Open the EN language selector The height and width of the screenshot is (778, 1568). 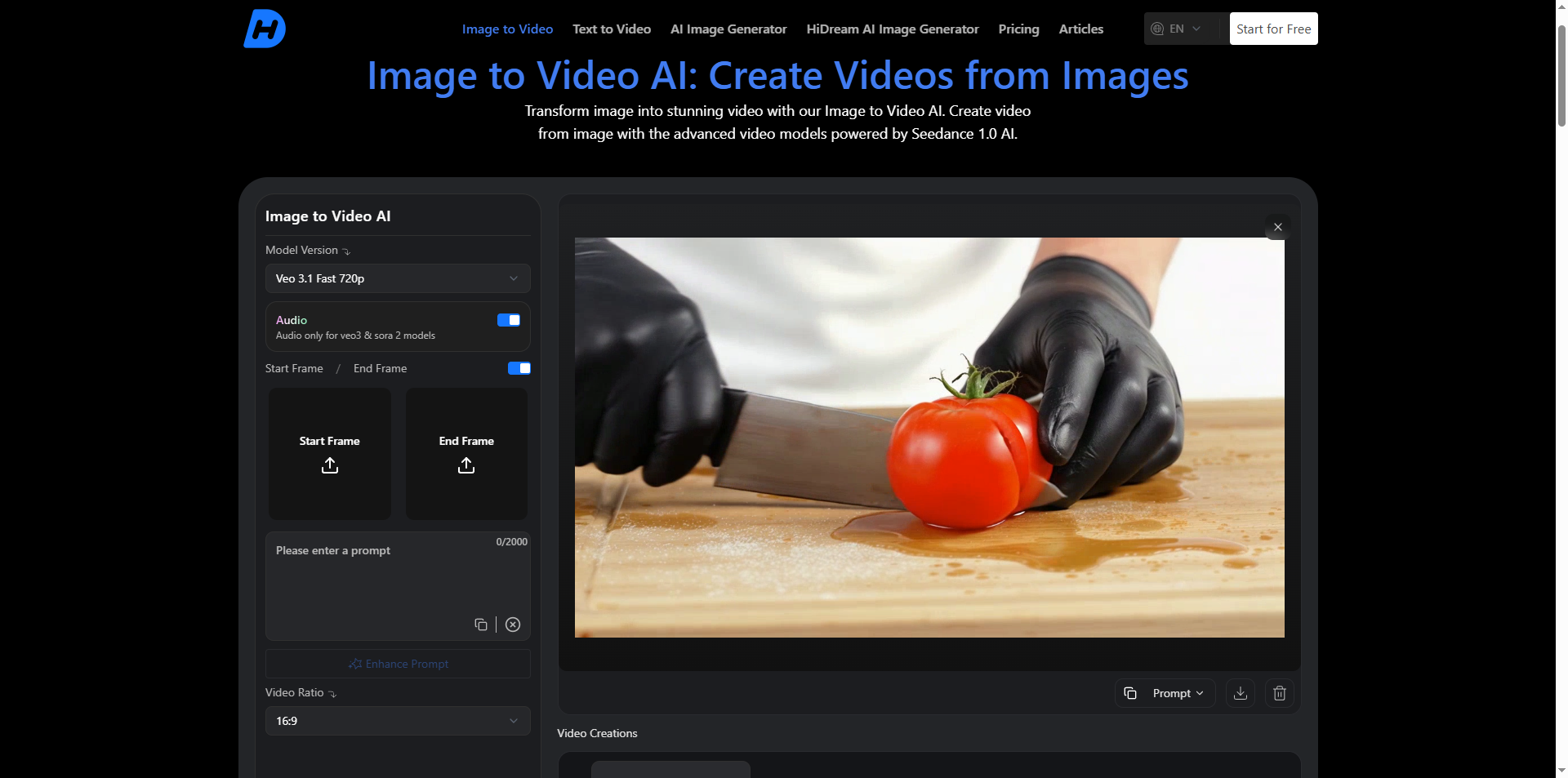point(1176,29)
